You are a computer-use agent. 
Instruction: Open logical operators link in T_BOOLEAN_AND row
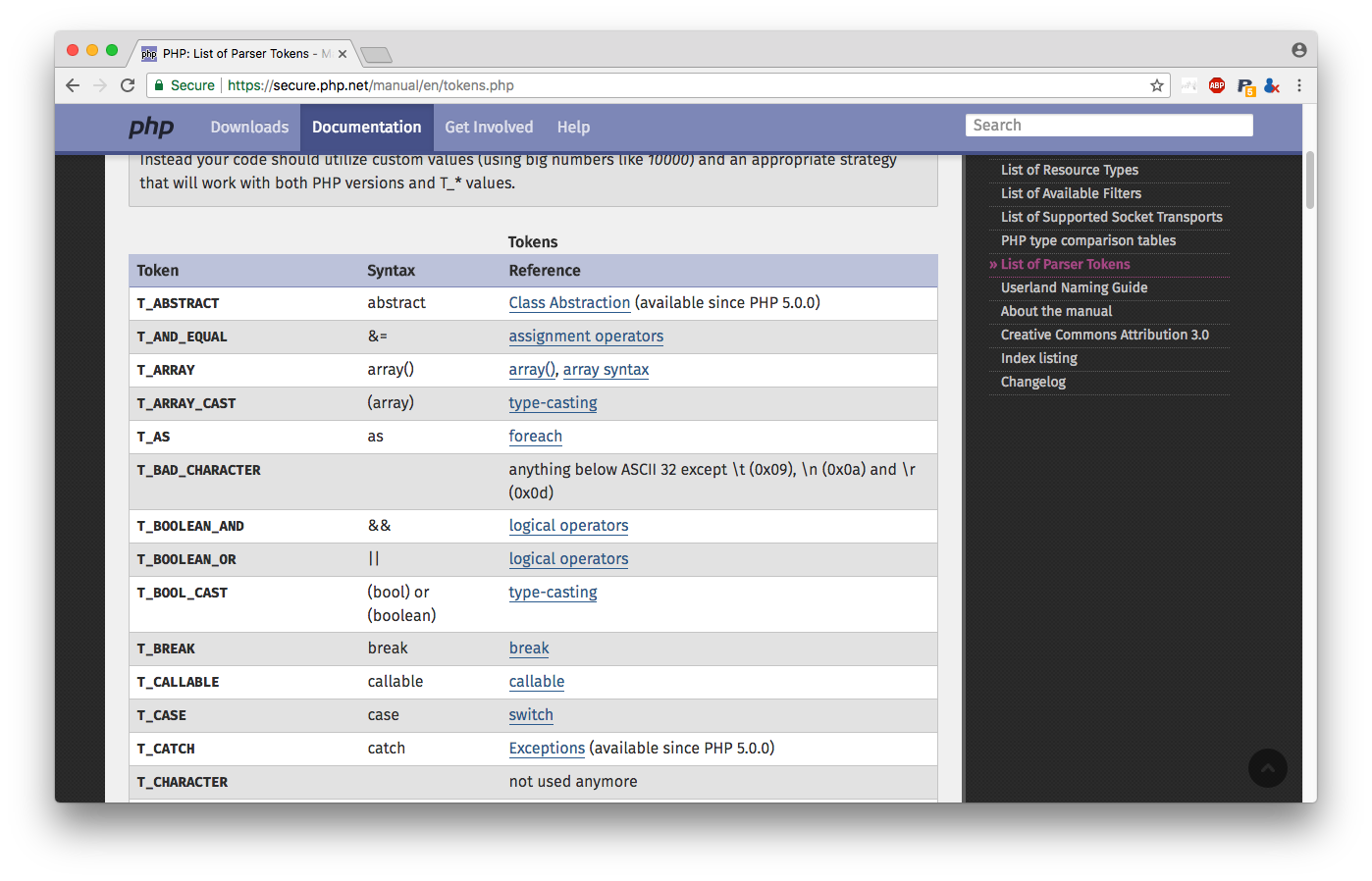click(x=568, y=526)
